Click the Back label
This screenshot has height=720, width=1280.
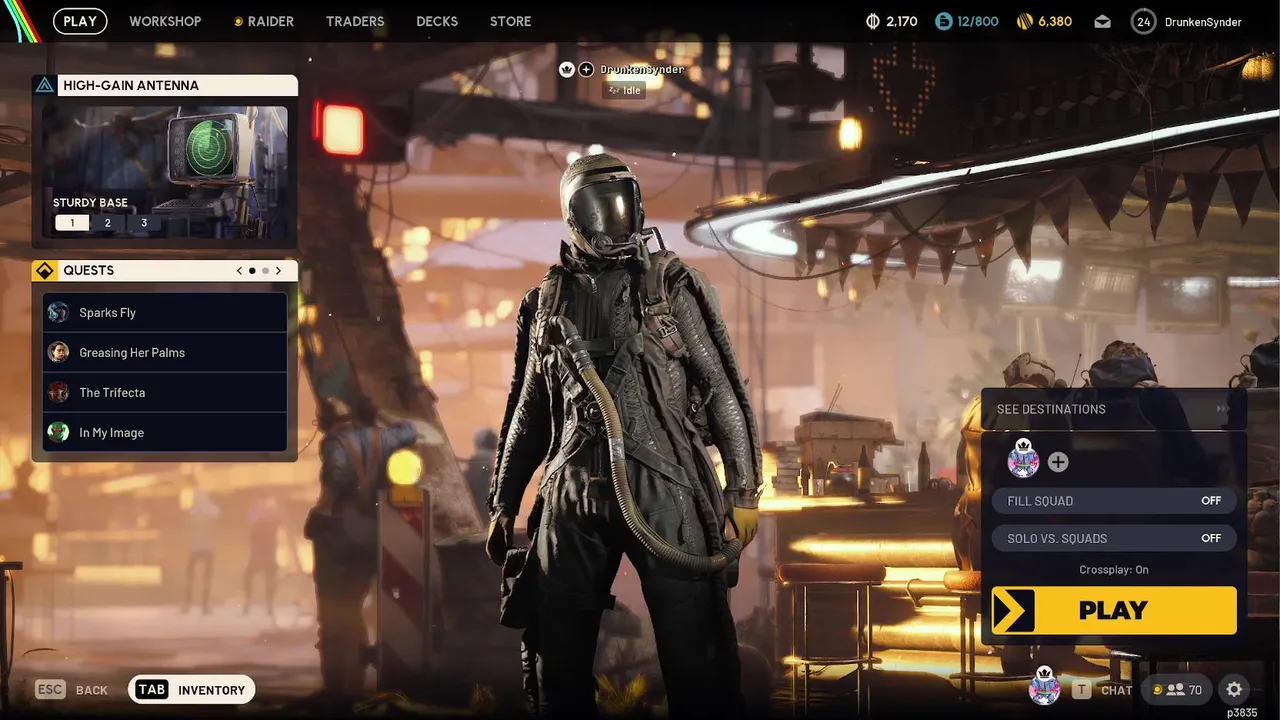[92, 690]
